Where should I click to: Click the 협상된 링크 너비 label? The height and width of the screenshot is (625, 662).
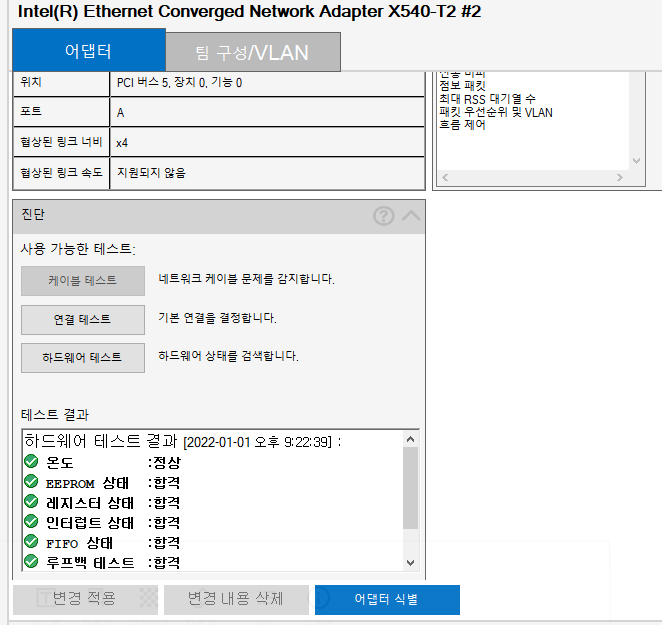pos(62,142)
